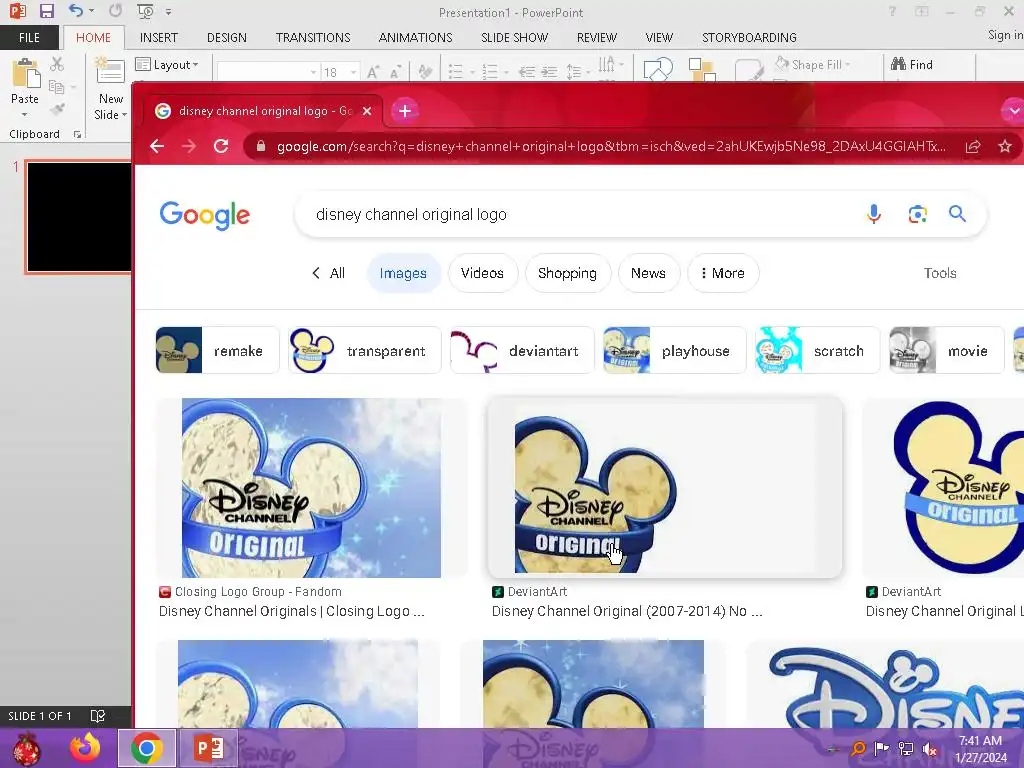Bookmark this page with the star icon
Screen dimensions: 1024x768
point(1005,146)
